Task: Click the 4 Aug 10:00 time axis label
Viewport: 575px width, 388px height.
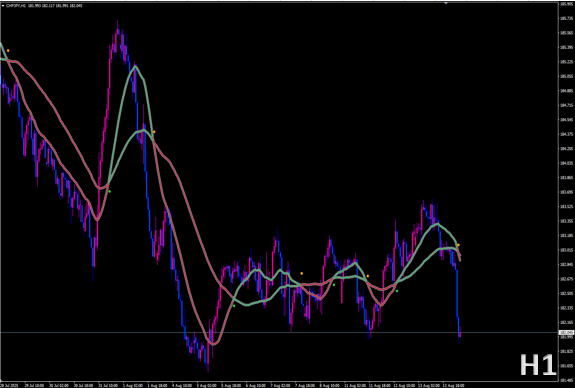Action: coord(182,385)
